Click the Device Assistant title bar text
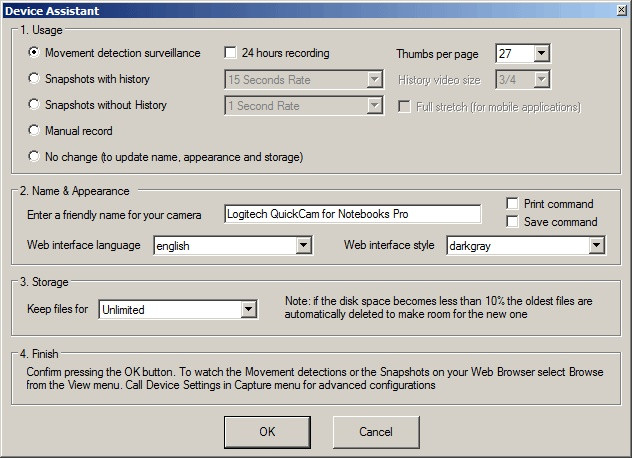Viewport: 632px width, 458px height. (52, 10)
